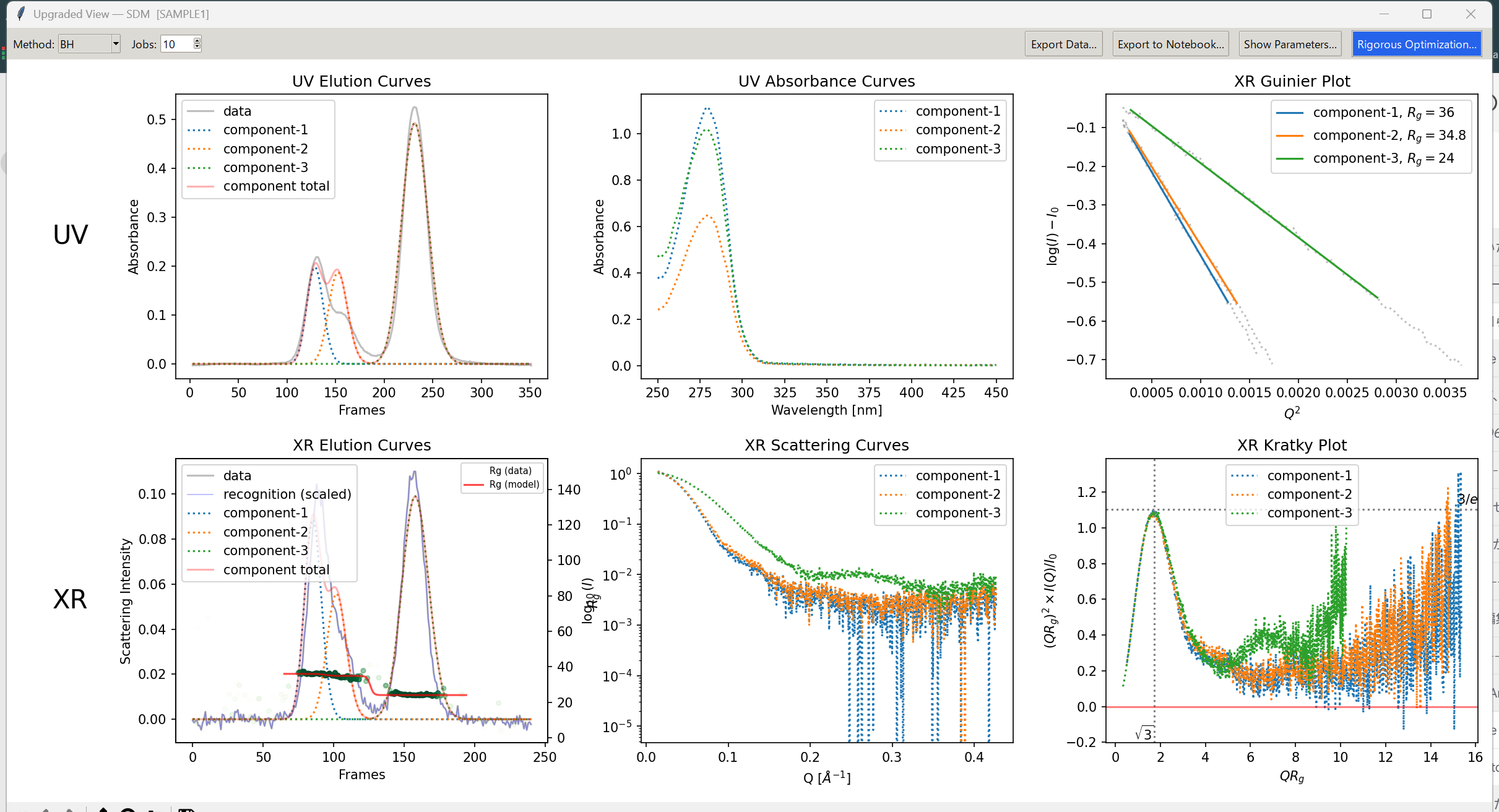Image resolution: width=1499 pixels, height=812 pixels.
Task: Click the 'QRg' x-axis label in Kratky plot
Action: [x=1292, y=776]
